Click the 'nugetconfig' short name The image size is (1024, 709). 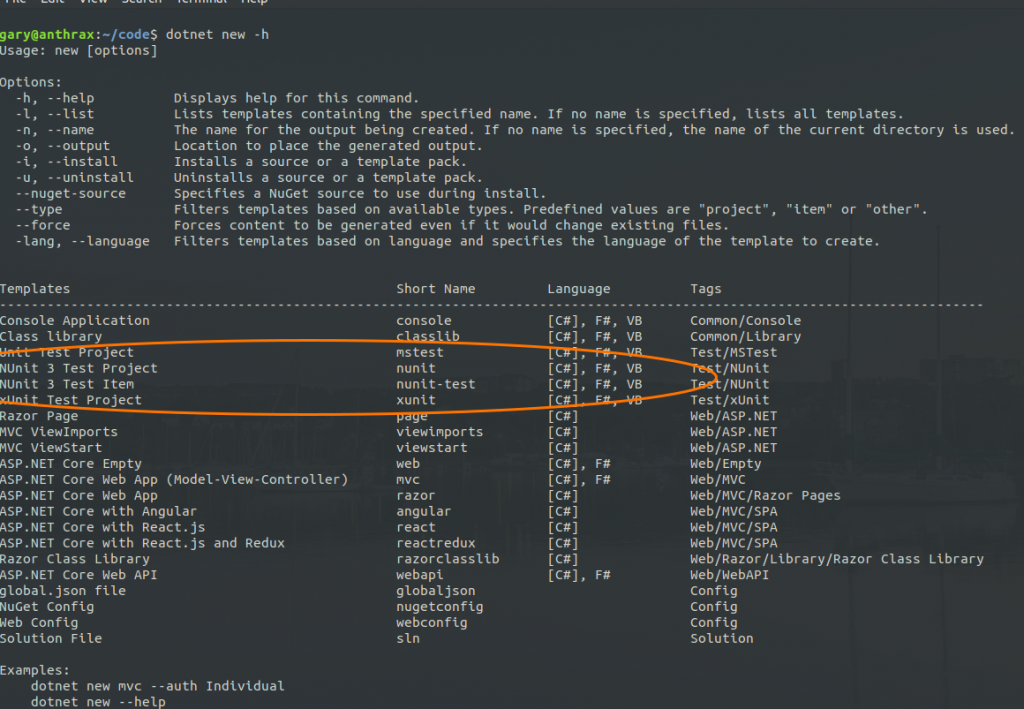pyautogui.click(x=440, y=607)
